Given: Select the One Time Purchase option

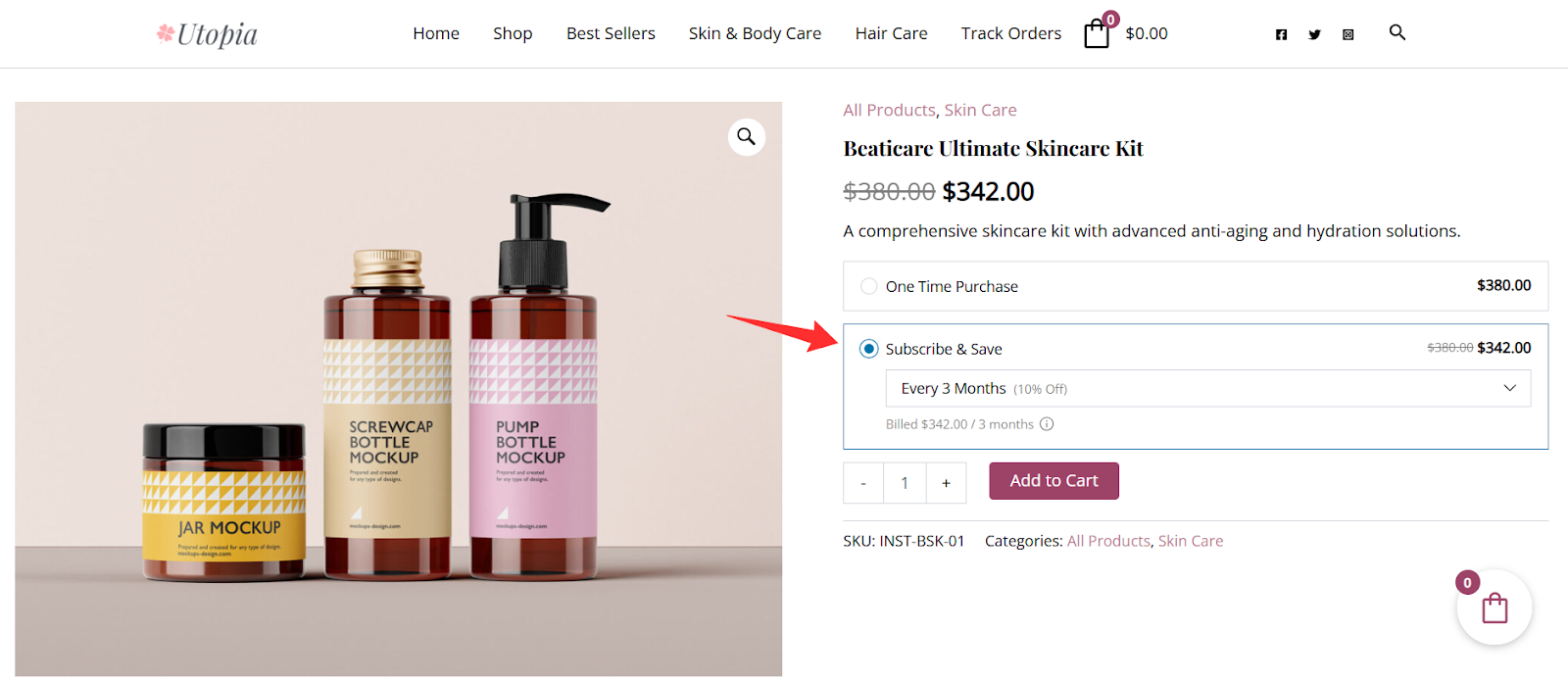Looking at the screenshot, I should click(x=868, y=285).
